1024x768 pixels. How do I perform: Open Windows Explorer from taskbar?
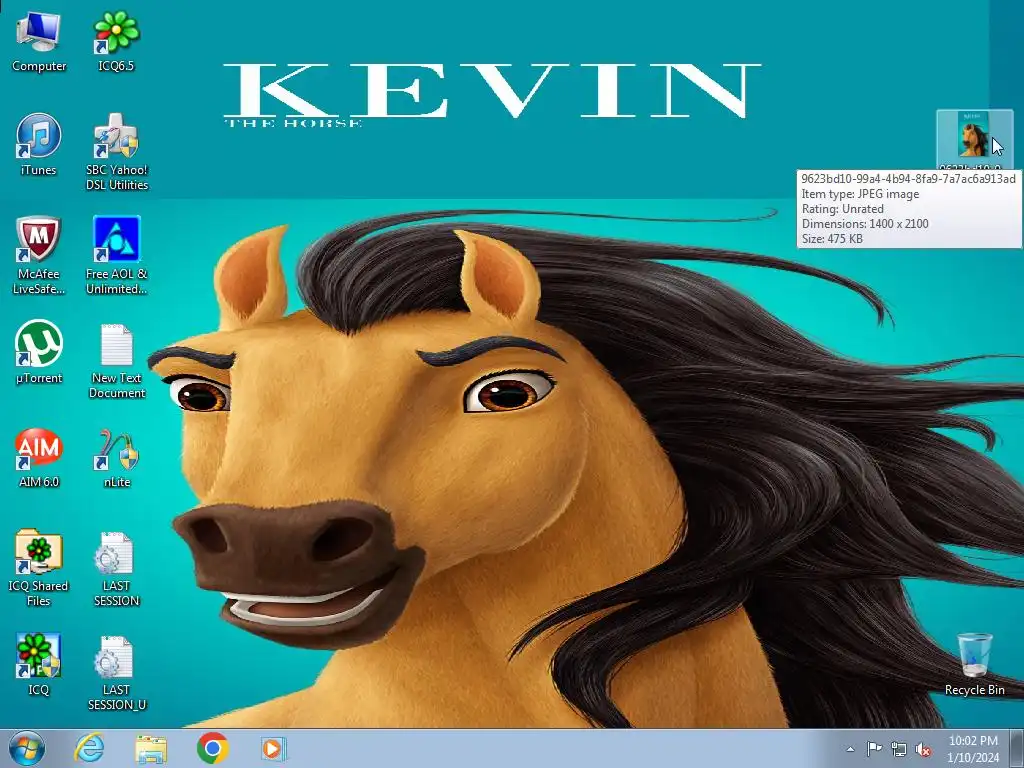(151, 749)
